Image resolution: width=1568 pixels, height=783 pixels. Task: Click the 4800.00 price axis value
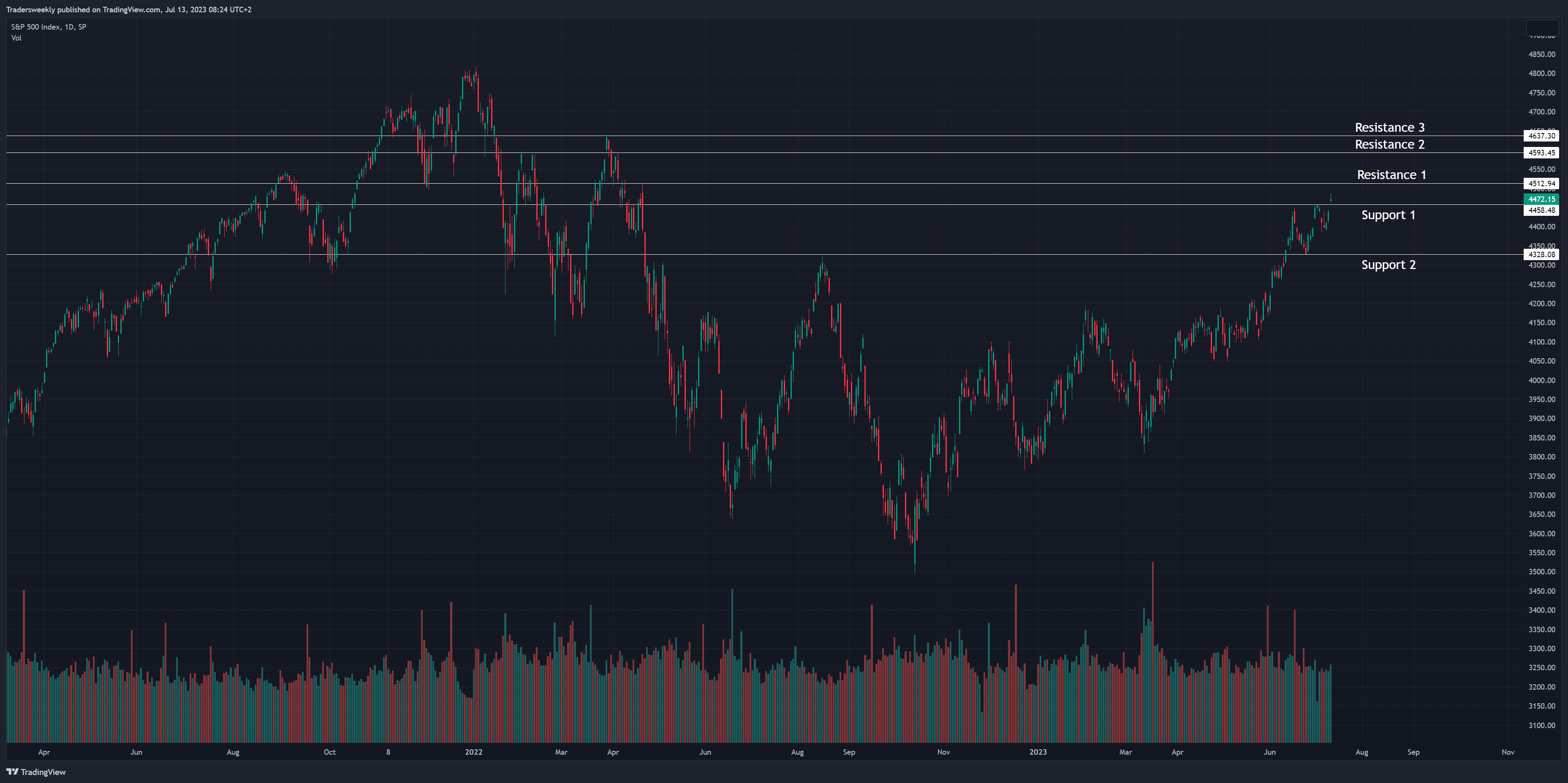(x=1542, y=73)
